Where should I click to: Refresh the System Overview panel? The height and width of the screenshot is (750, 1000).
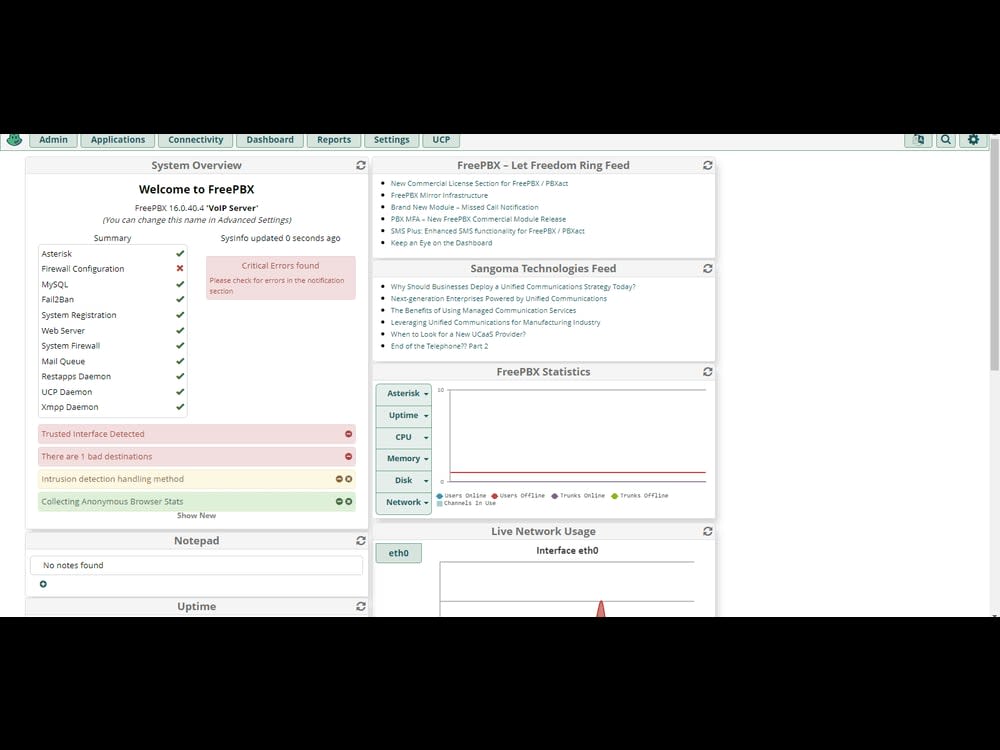click(x=361, y=165)
